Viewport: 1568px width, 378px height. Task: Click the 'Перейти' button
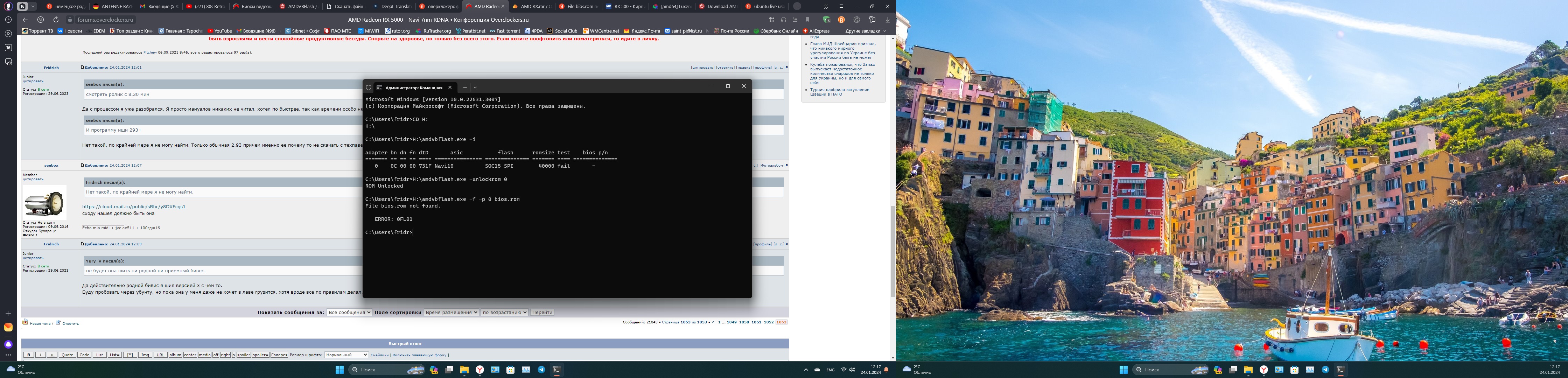click(542, 312)
